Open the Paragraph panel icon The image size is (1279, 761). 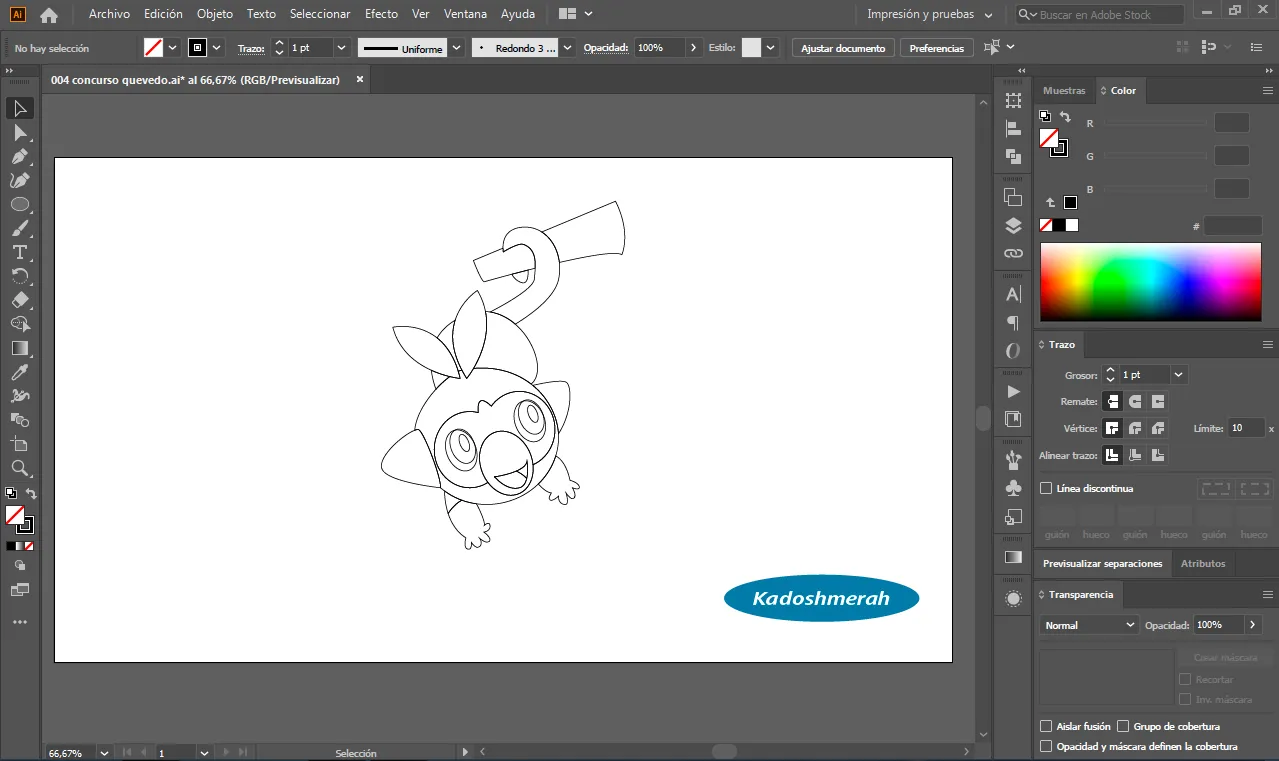click(x=1013, y=322)
